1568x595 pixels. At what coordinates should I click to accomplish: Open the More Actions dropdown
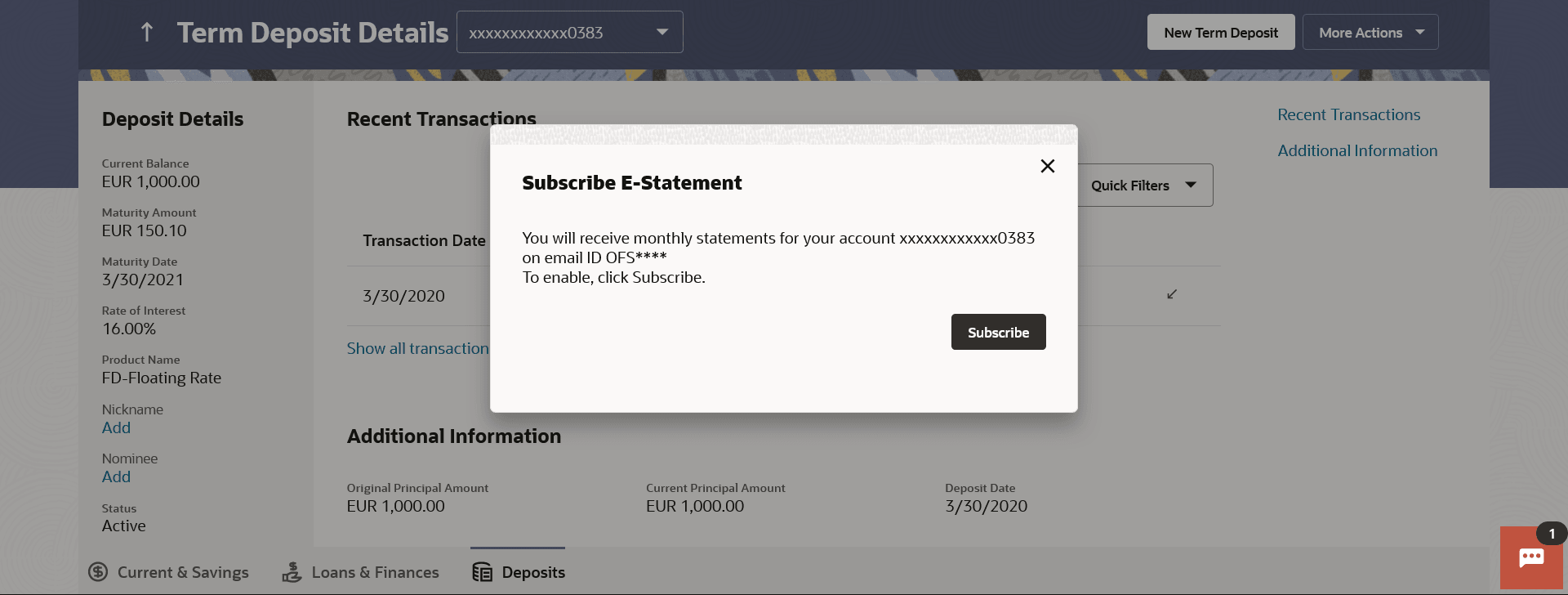click(x=1370, y=32)
